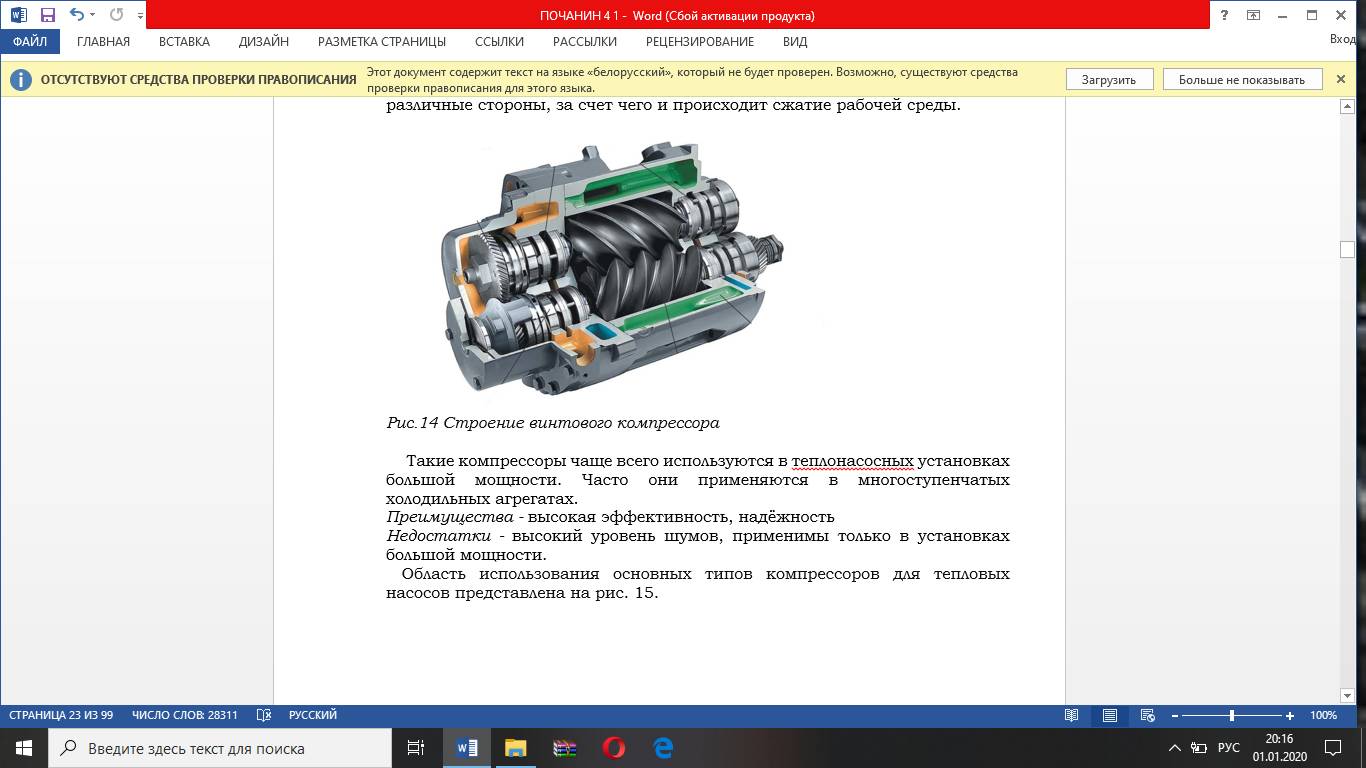The image size is (1366, 768).
Task: Open Customize Quick Access Toolbar dropdown
Action: [x=140, y=16]
